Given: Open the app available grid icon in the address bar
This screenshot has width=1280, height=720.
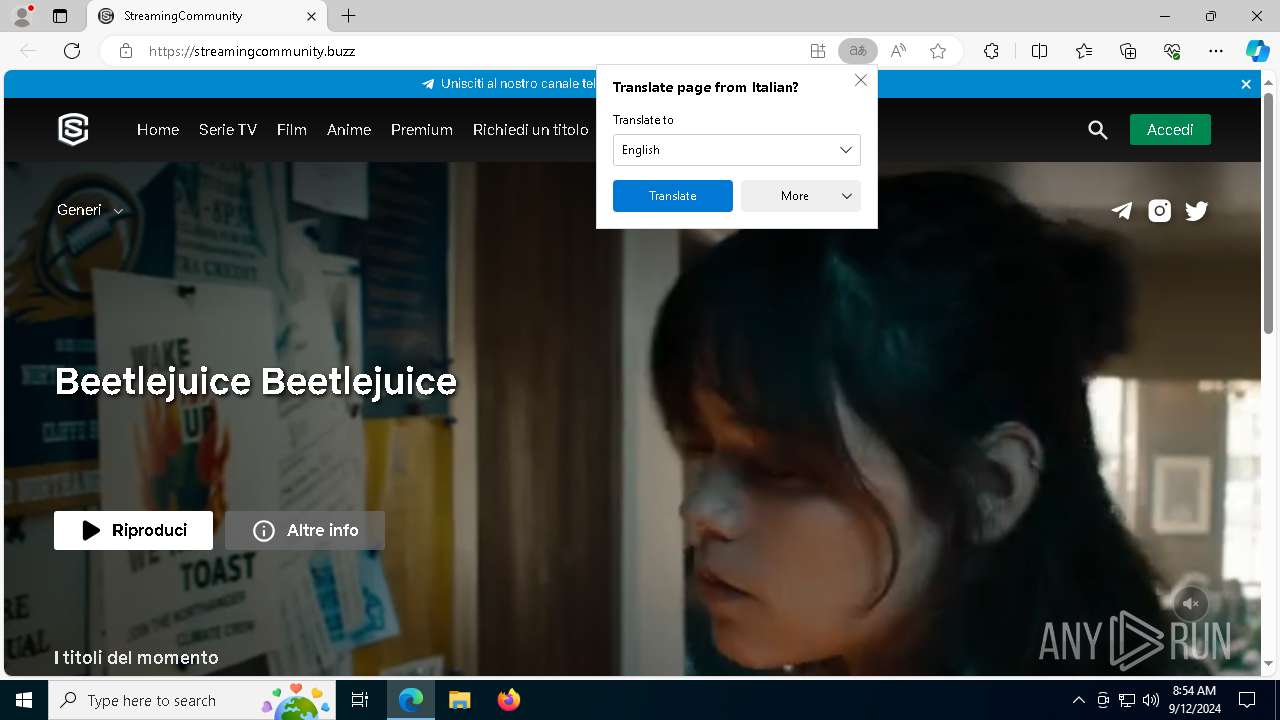Looking at the screenshot, I should (x=818, y=51).
